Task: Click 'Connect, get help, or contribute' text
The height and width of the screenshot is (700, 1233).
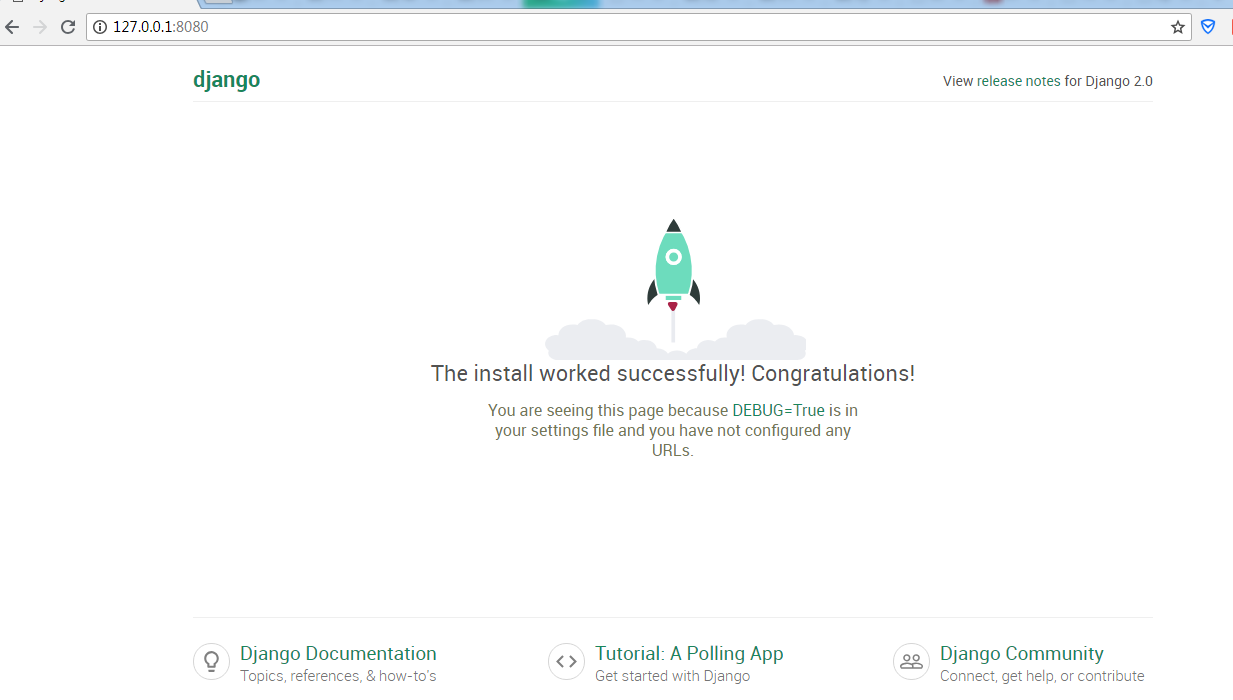Action: (1042, 676)
